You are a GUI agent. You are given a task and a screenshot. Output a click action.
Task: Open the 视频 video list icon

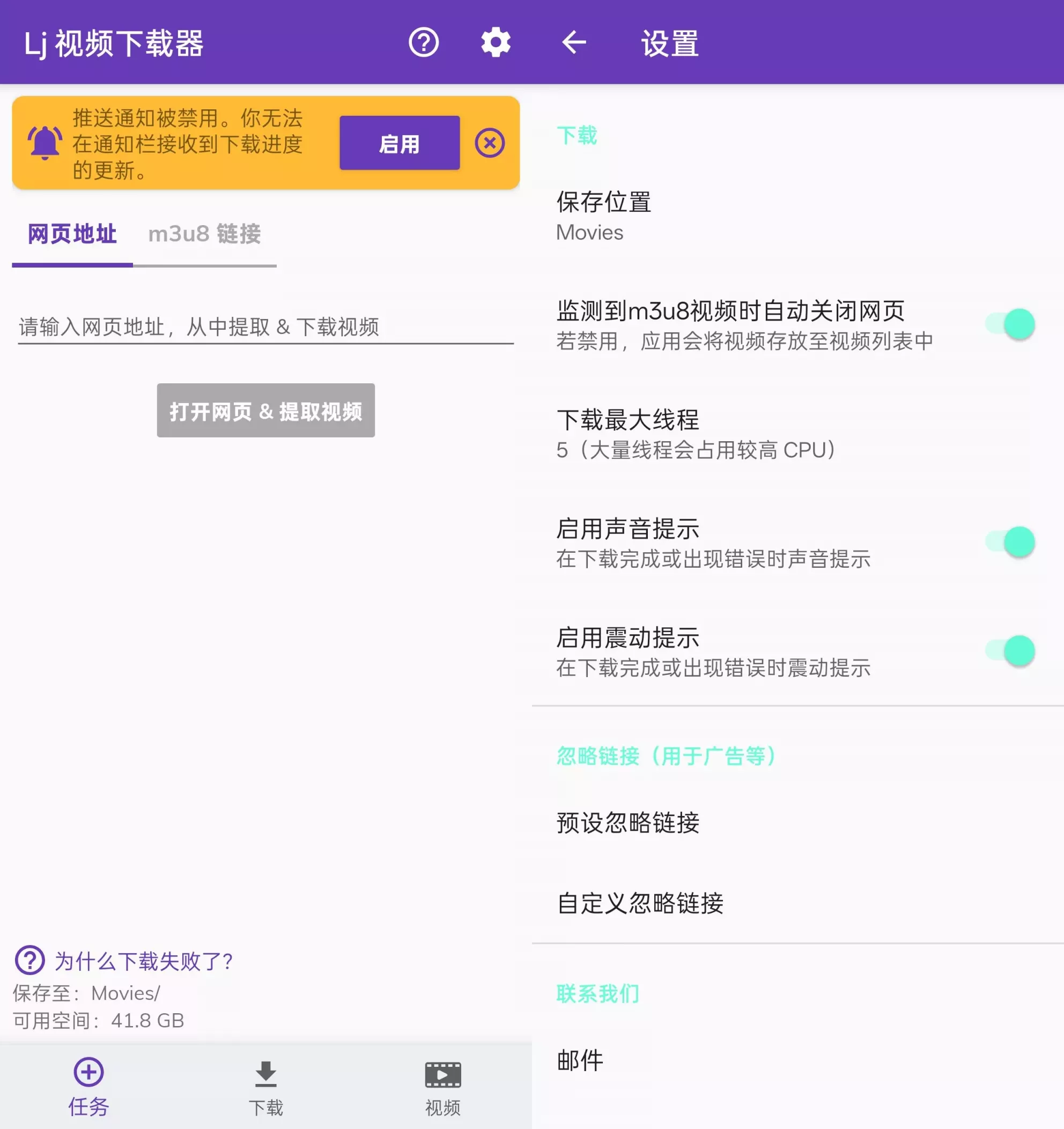coord(442,1074)
